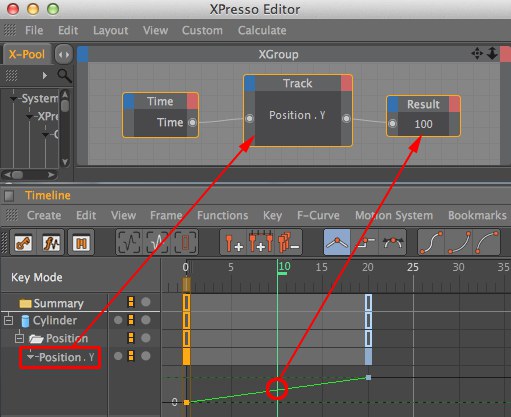
Task: Click the XGroup pan arrows icon
Action: coord(477,53)
